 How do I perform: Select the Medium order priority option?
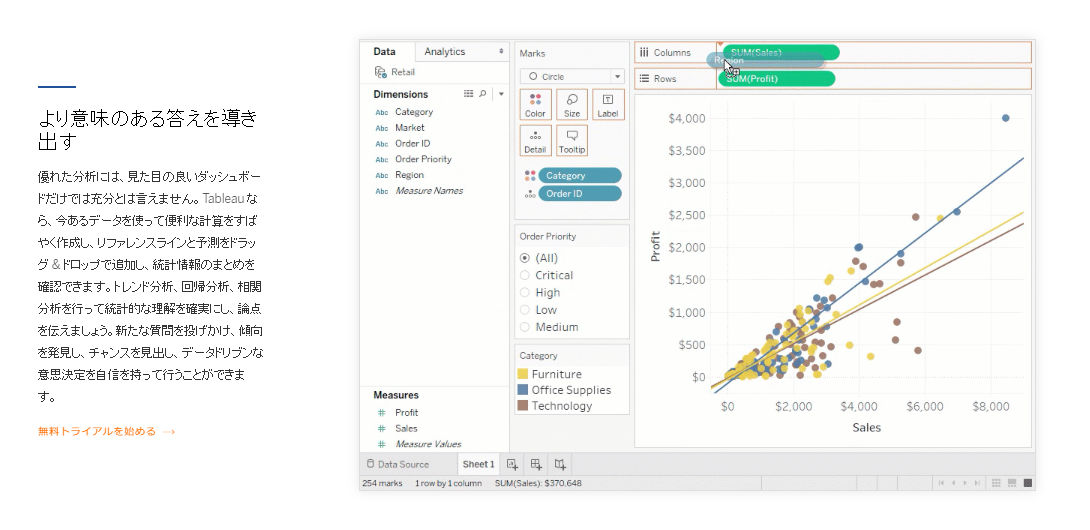(x=525, y=327)
